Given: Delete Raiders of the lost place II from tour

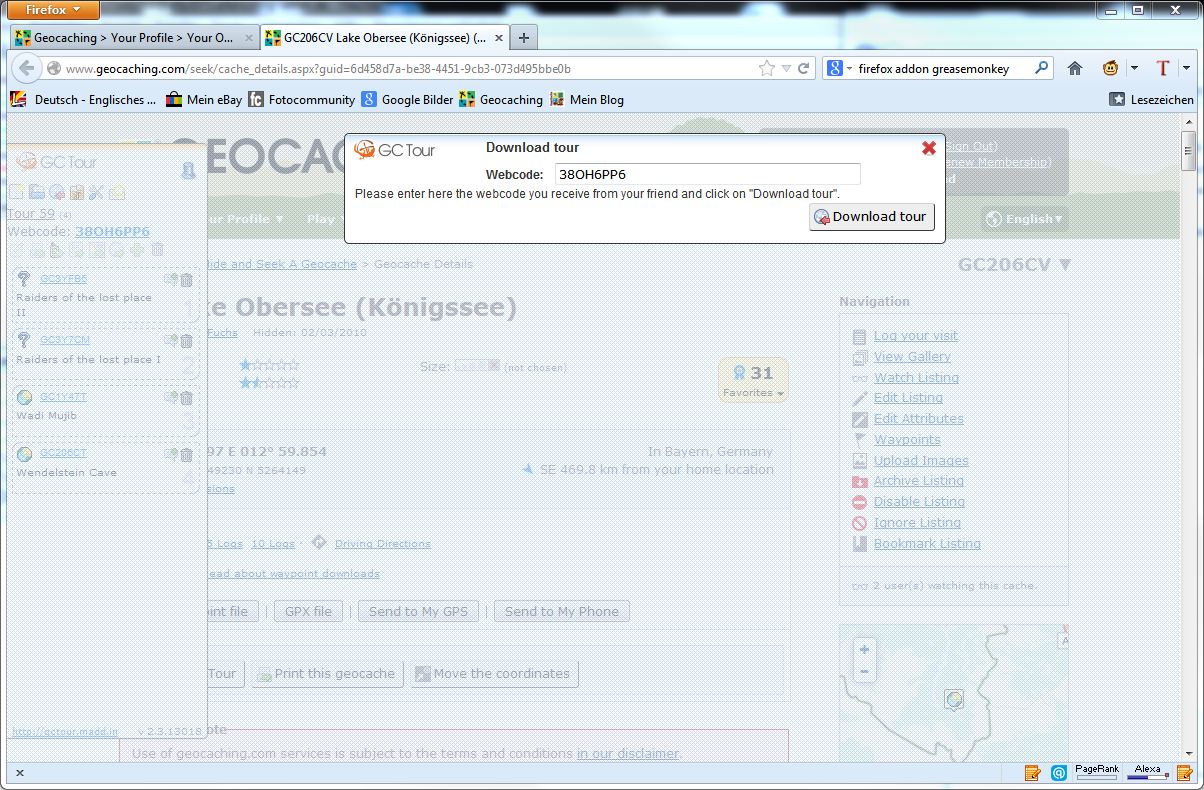Looking at the screenshot, I should point(186,281).
